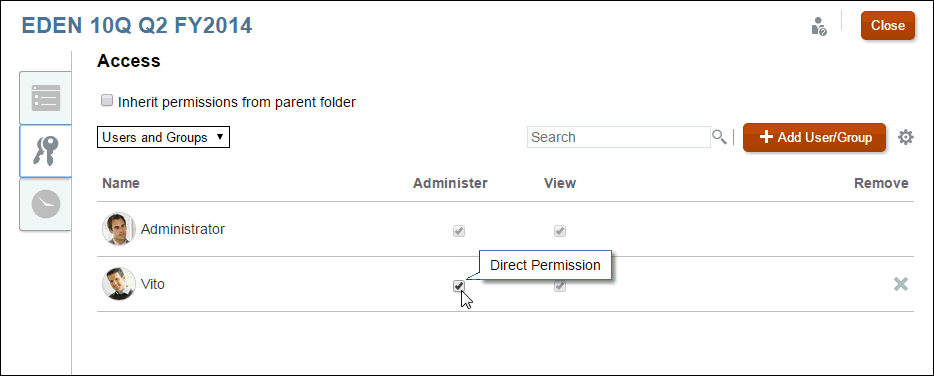Open the Properties list tab icon
Image resolution: width=934 pixels, height=376 pixels.
pos(46,98)
